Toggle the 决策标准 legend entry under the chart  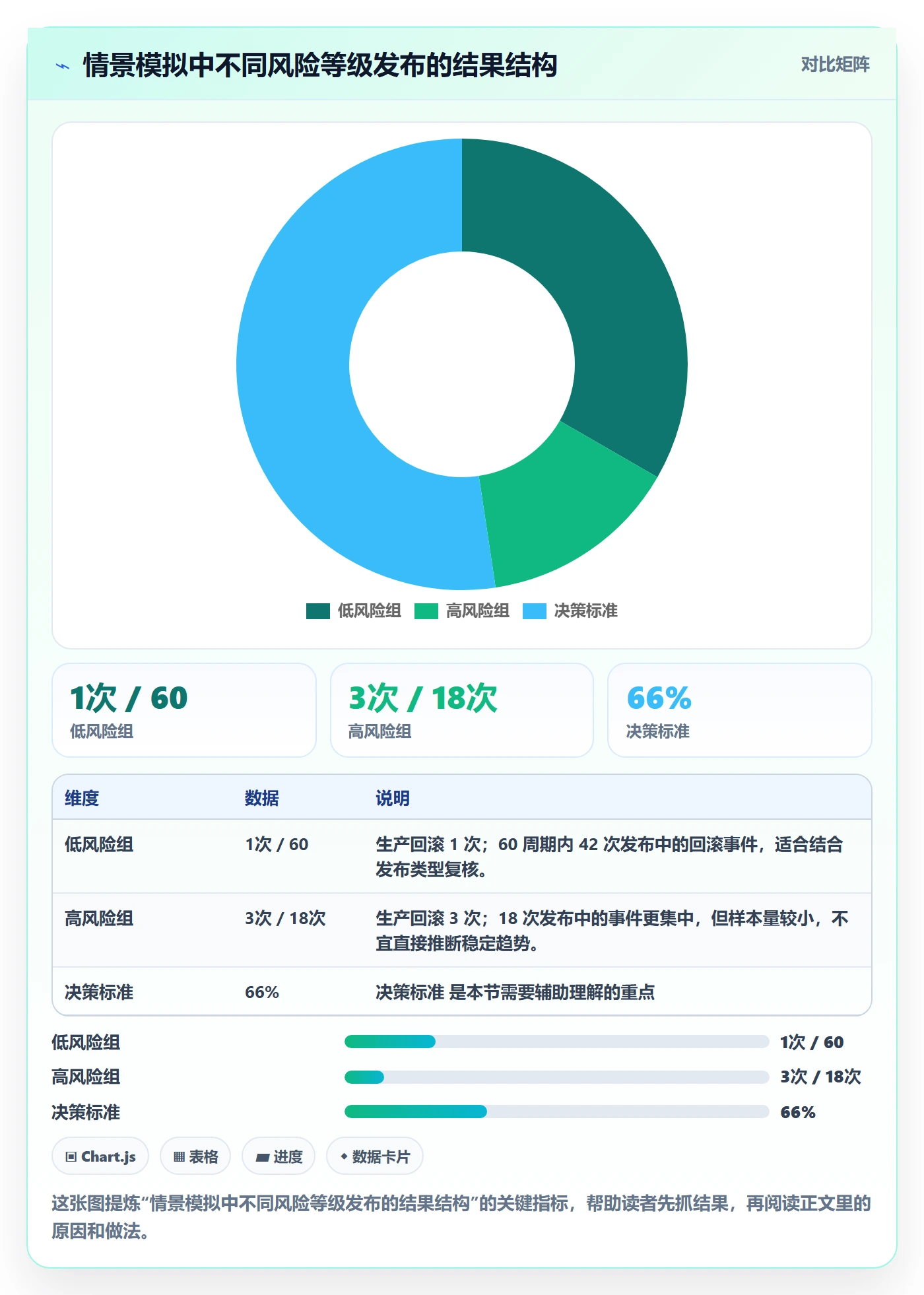[x=570, y=611]
